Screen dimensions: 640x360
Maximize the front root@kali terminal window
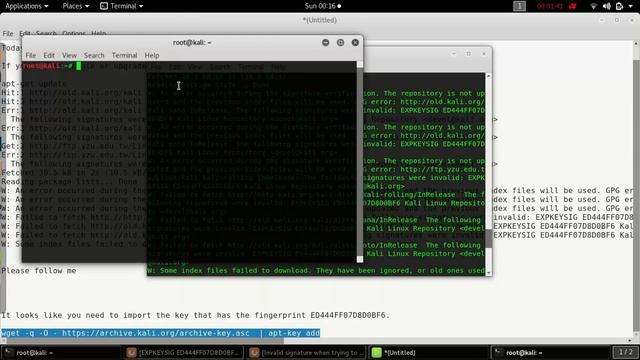click(x=340, y=42)
